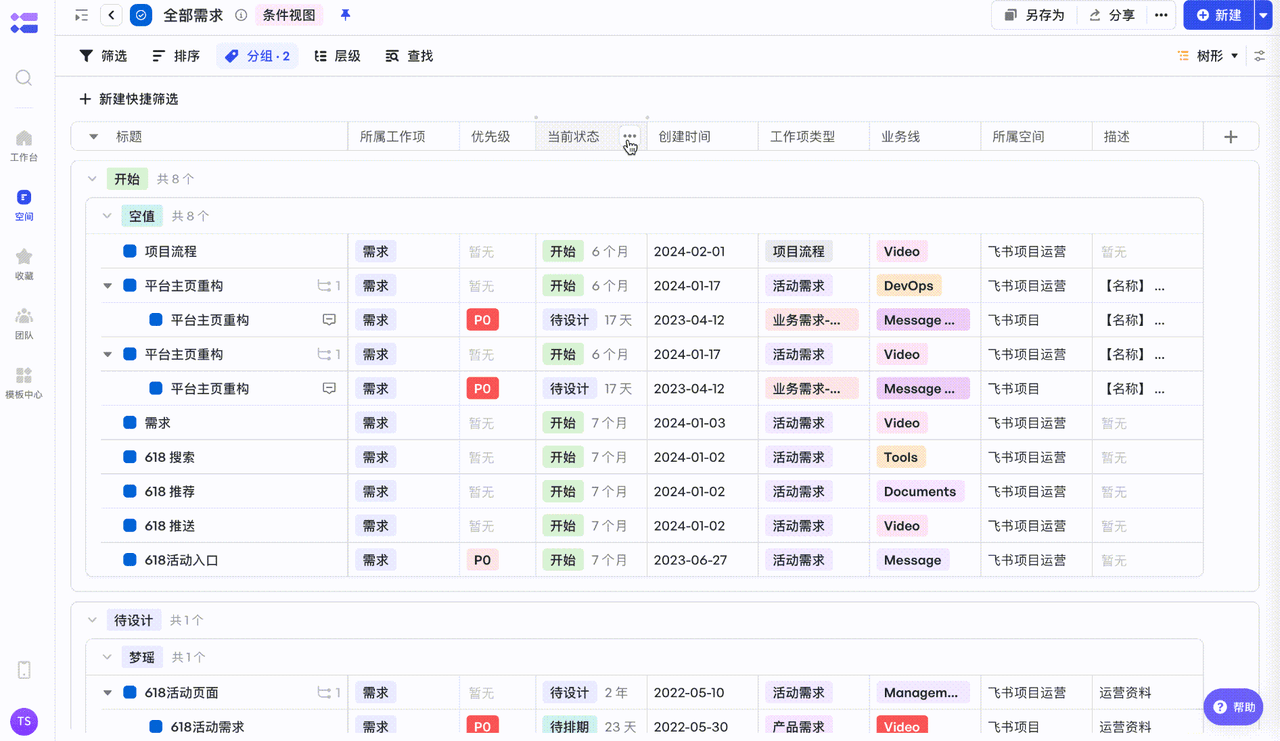Open the 树形 view mode dropdown
This screenshot has width=1280, height=741.
pos(1209,56)
